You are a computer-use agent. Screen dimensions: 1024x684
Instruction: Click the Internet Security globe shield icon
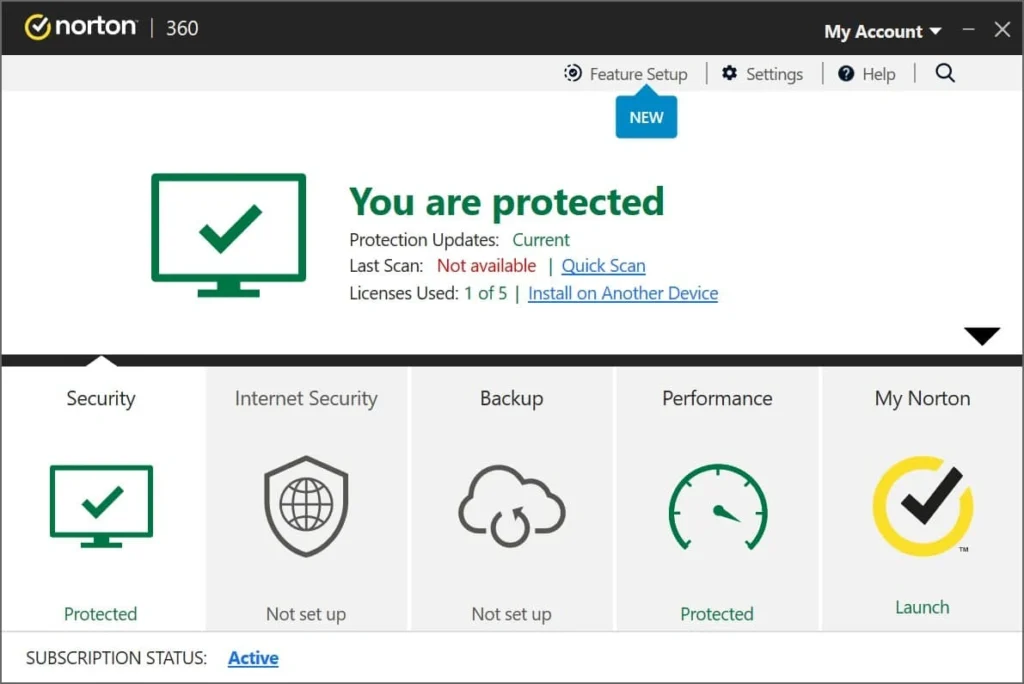coord(306,507)
